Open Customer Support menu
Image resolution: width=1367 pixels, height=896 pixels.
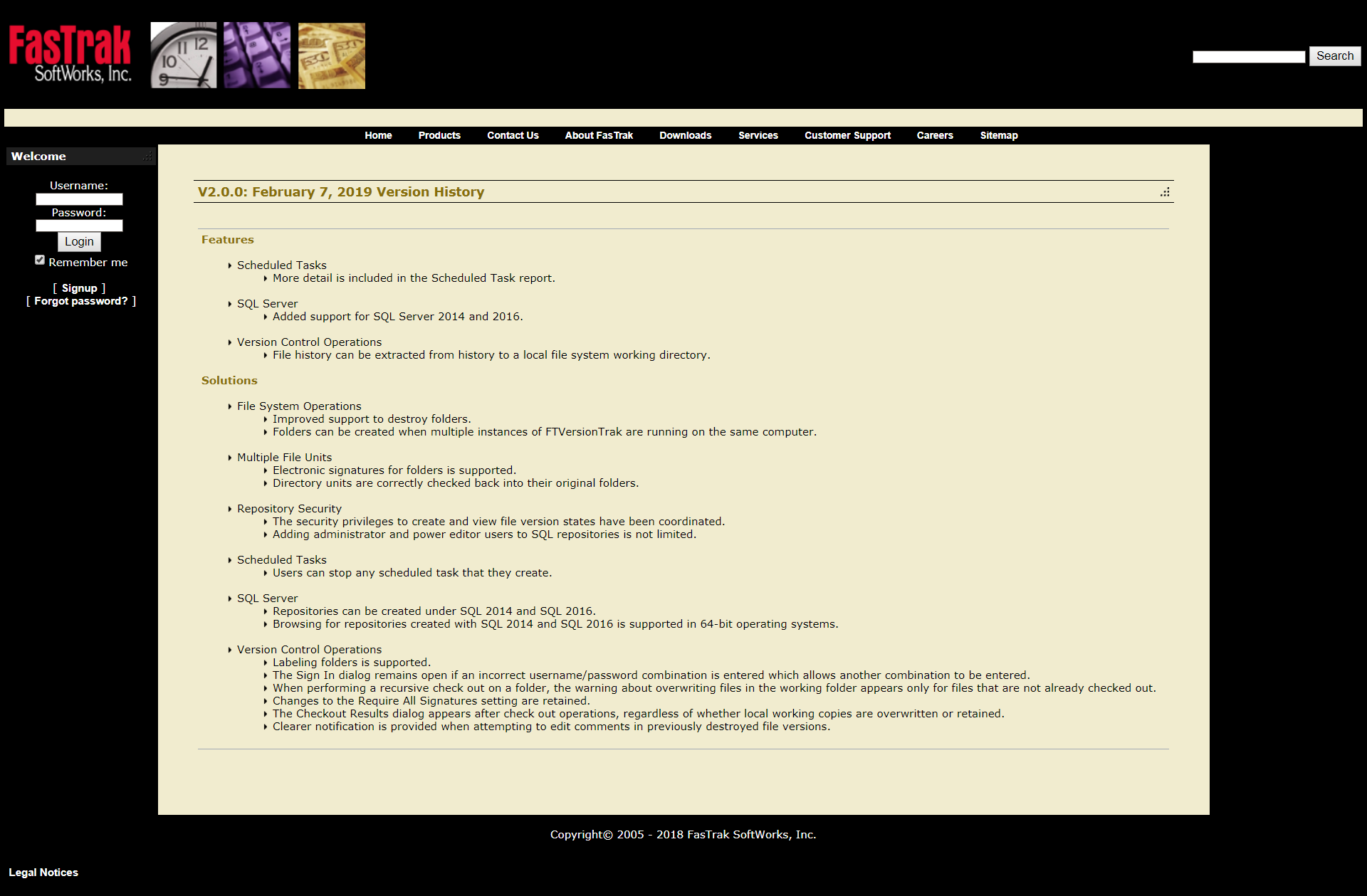click(847, 135)
